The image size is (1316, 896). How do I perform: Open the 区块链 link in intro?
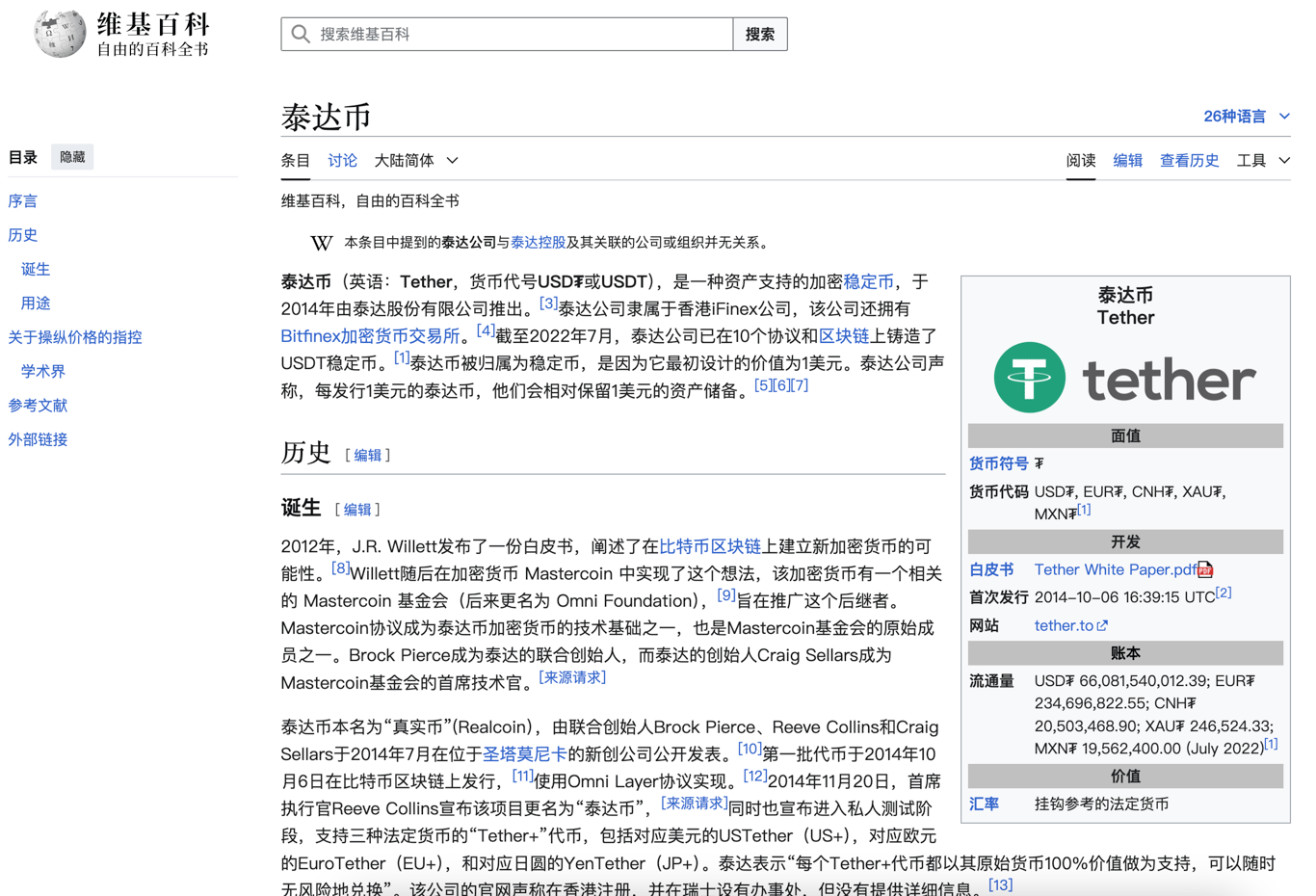click(843, 336)
